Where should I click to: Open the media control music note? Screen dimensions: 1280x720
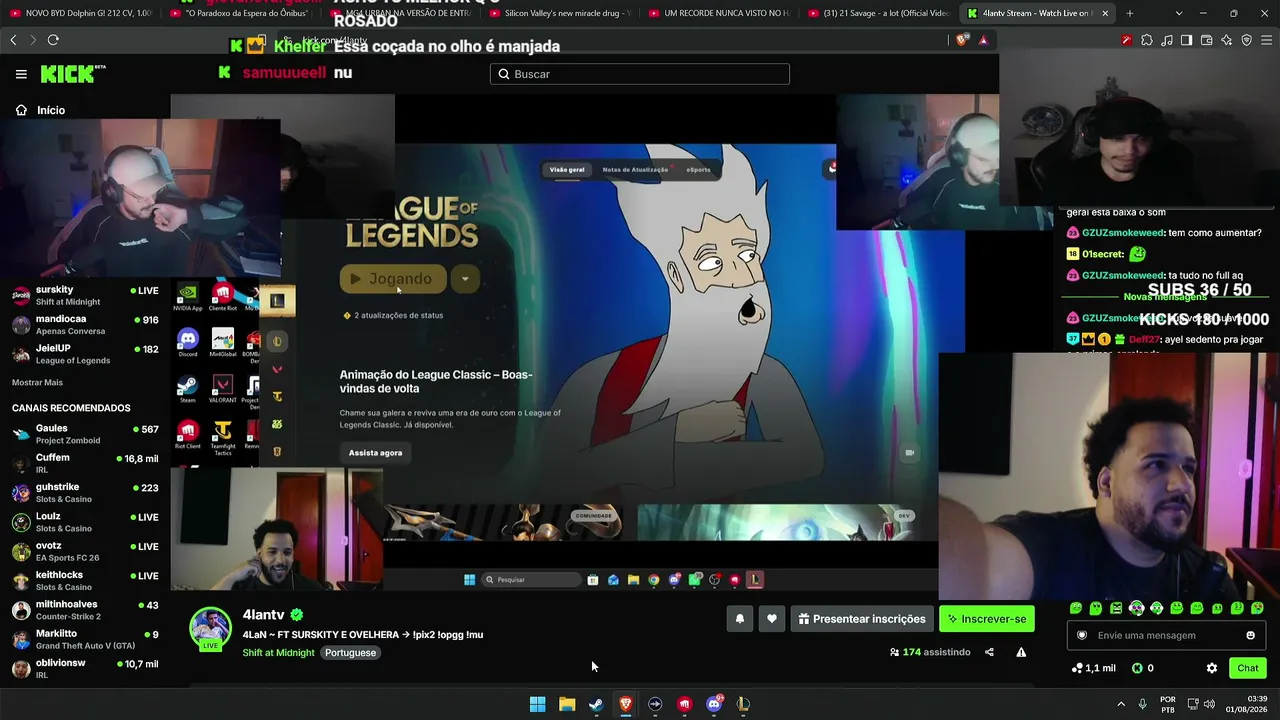(x=1166, y=40)
